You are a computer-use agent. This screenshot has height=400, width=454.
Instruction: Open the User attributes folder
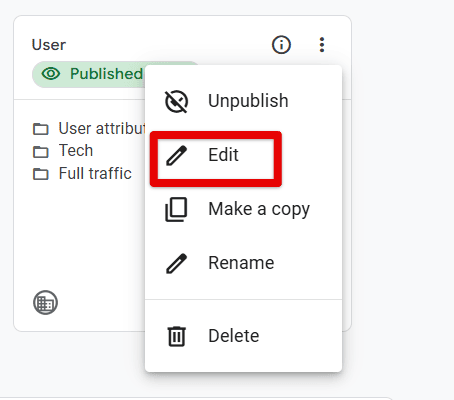pos(89,128)
